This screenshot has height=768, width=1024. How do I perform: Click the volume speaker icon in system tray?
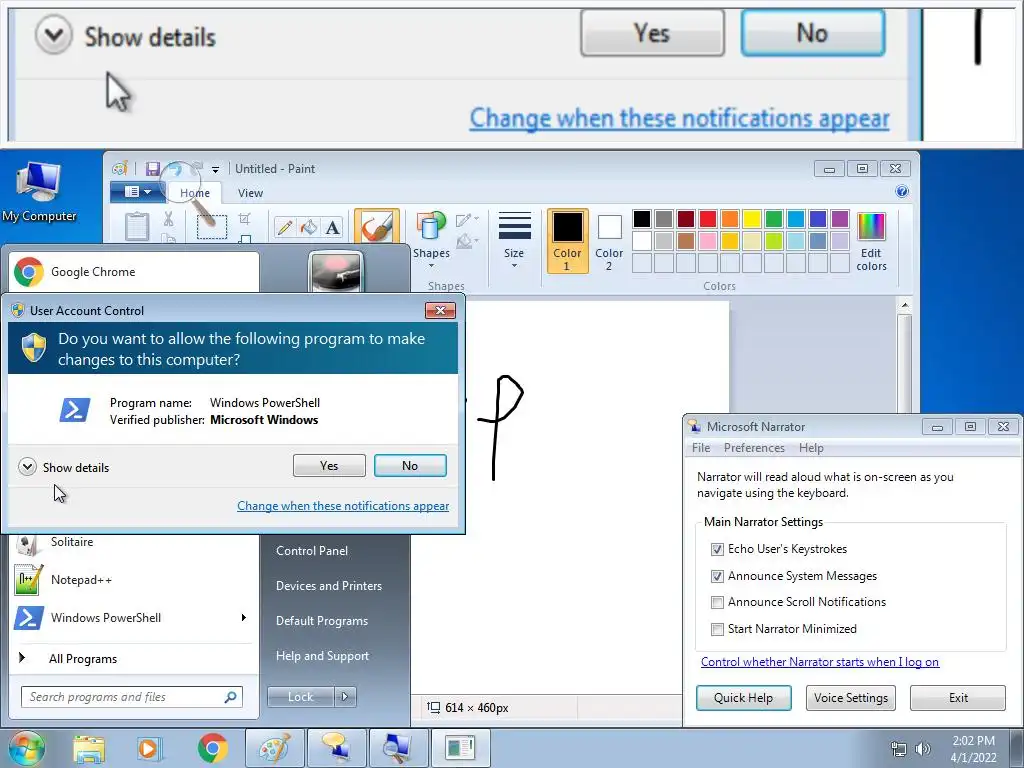[x=923, y=749]
